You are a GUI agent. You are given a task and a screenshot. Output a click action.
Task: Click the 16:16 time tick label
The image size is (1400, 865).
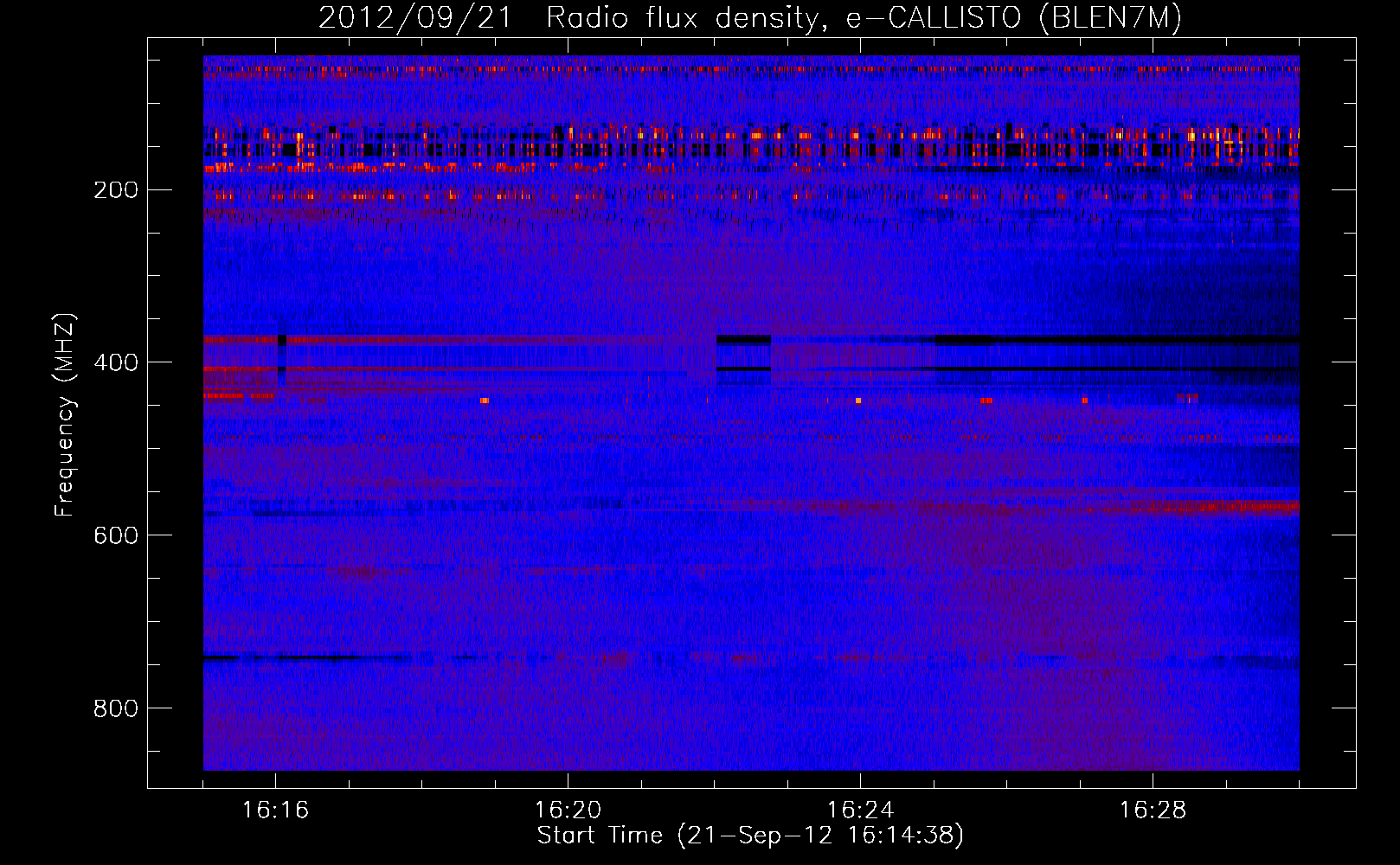[275, 811]
